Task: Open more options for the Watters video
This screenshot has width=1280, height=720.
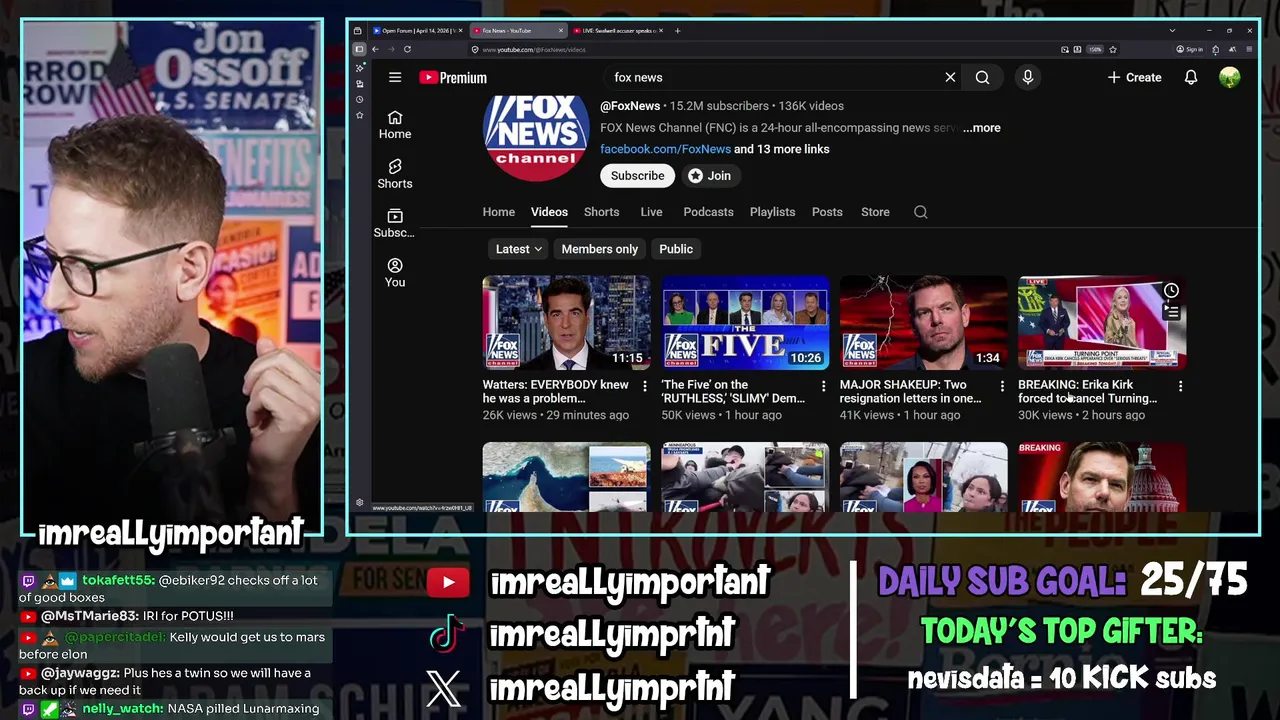Action: click(645, 386)
